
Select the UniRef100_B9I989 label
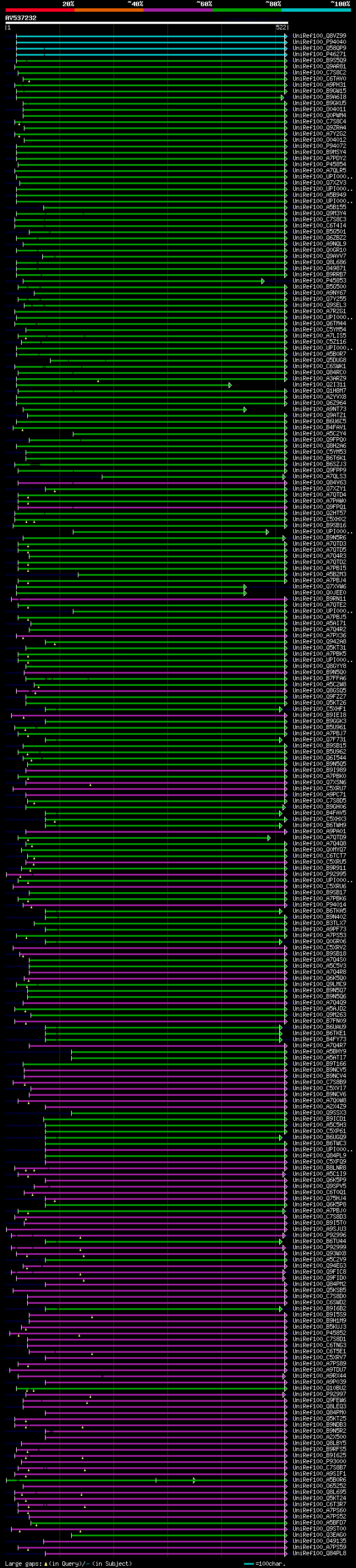(319, 770)
